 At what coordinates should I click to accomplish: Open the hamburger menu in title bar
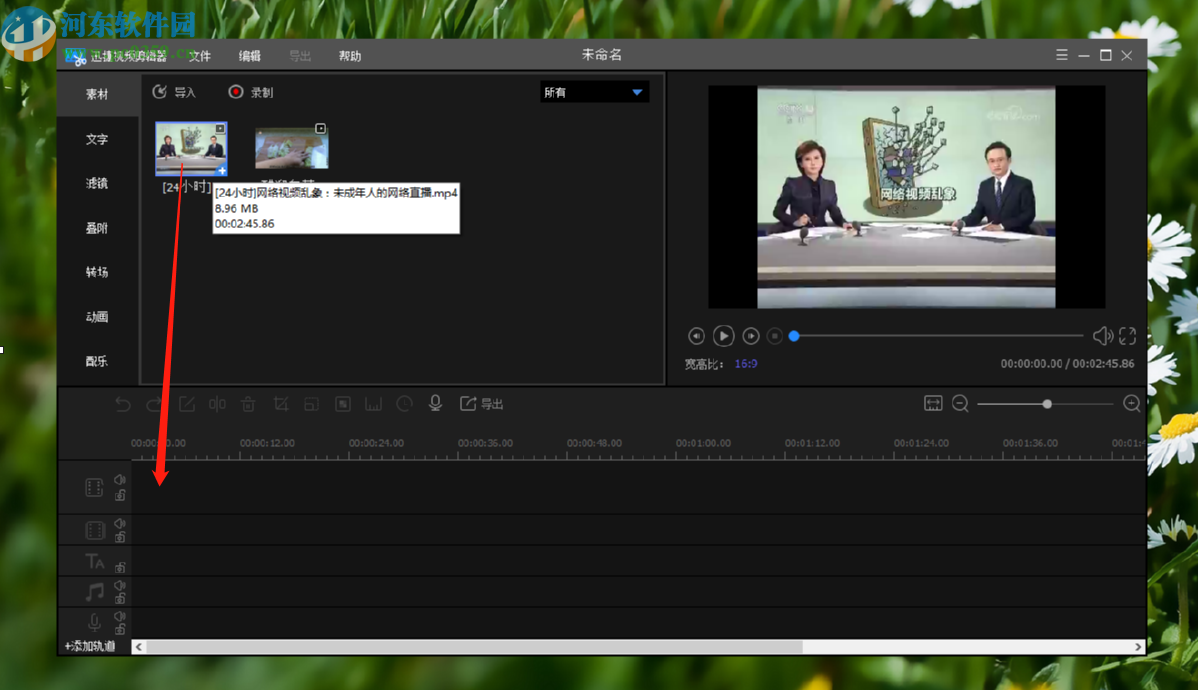pos(1062,55)
